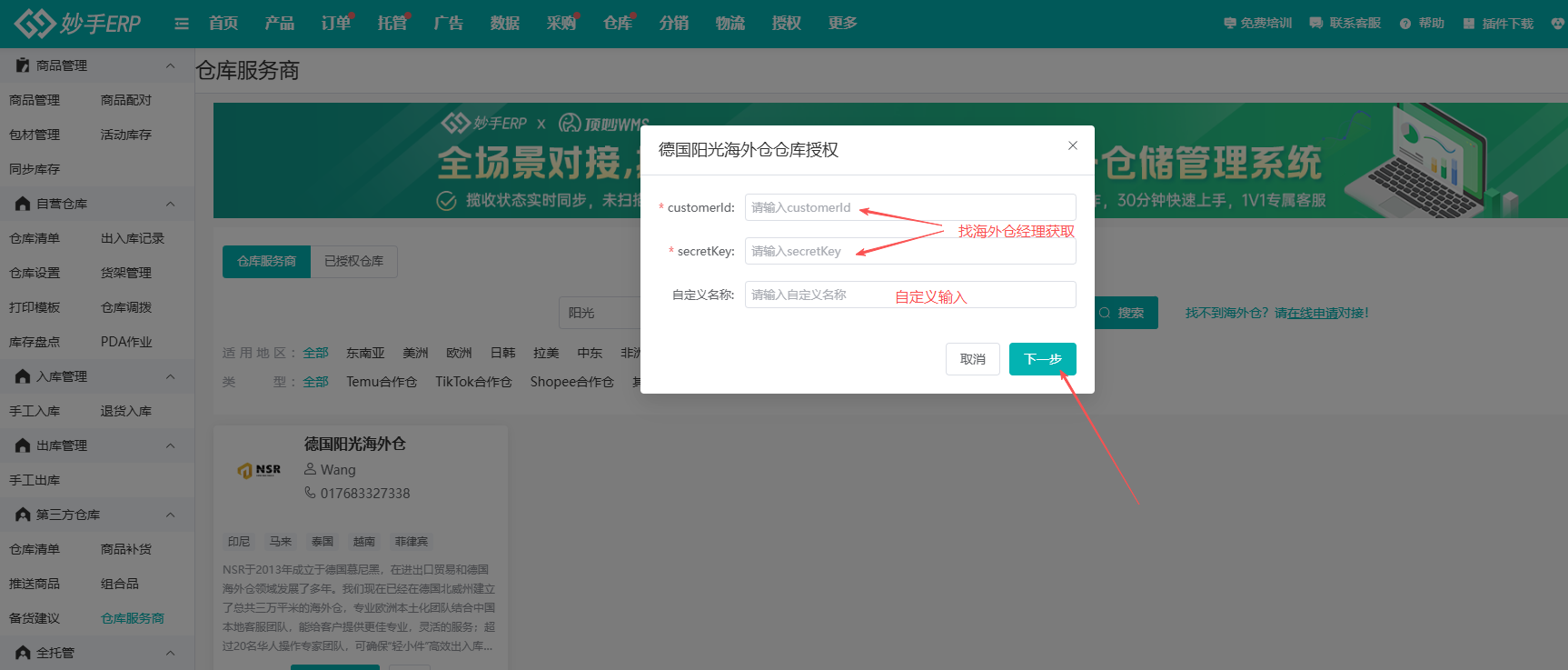This screenshot has width=1568, height=670.
Task: Open 包材管理 in sidebar
Action: 35,135
